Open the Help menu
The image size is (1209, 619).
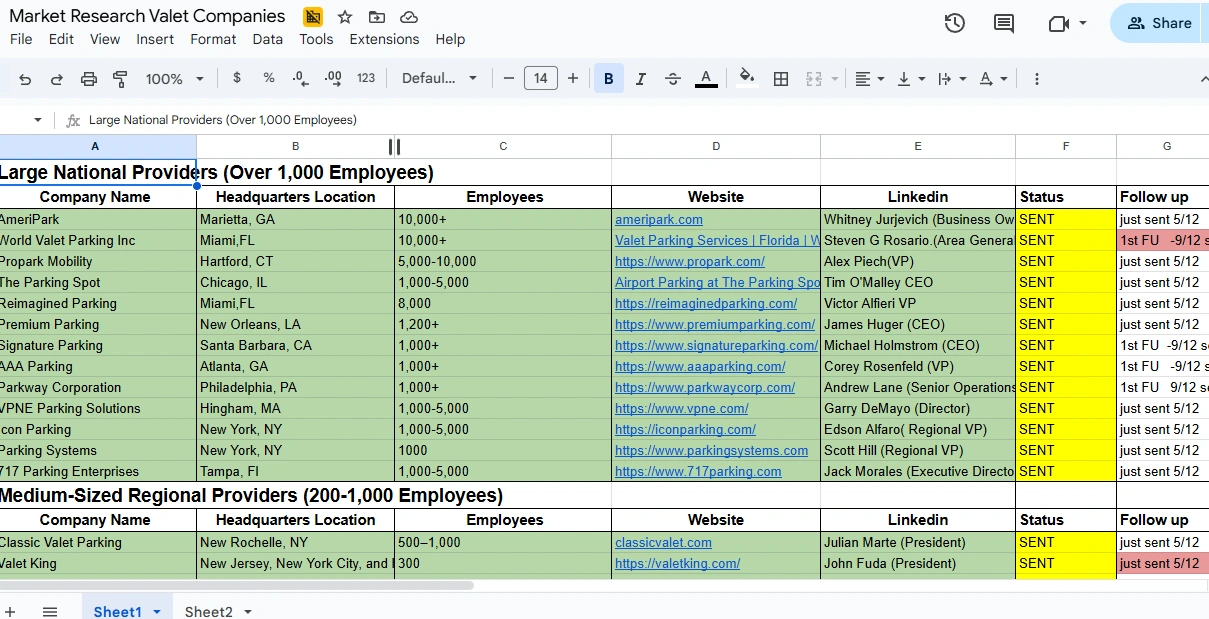point(450,39)
